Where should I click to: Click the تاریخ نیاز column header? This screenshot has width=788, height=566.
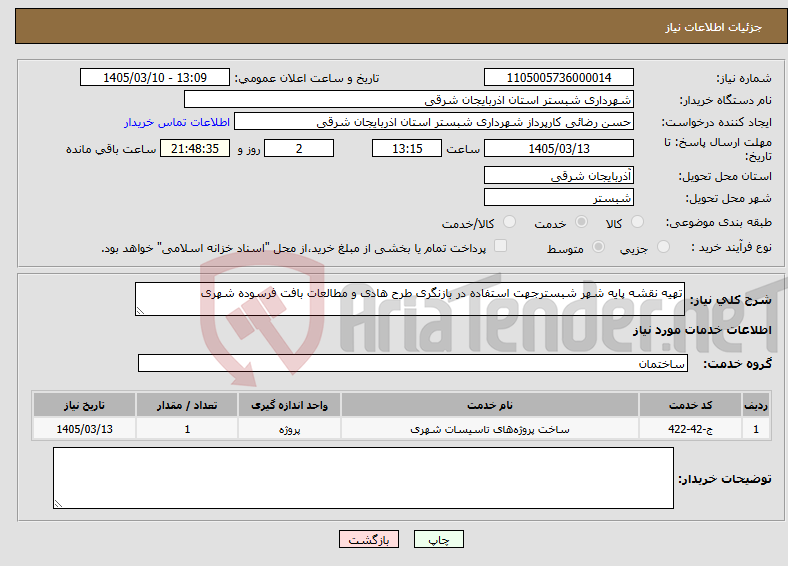(x=84, y=405)
